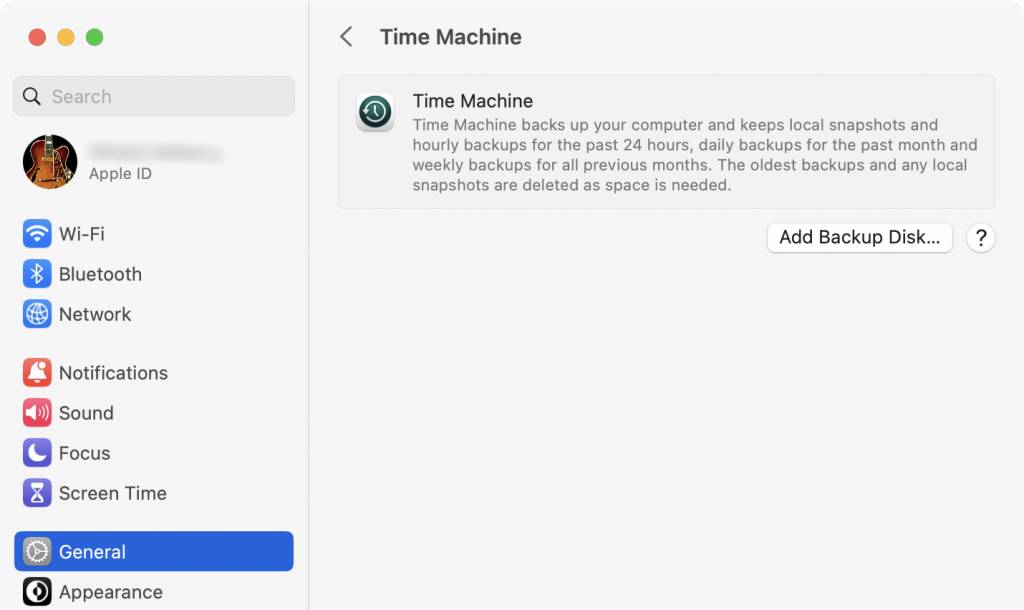Viewport: 1024px width, 610px height.
Task: Select the Wi-Fi label in sidebar
Action: pos(82,234)
